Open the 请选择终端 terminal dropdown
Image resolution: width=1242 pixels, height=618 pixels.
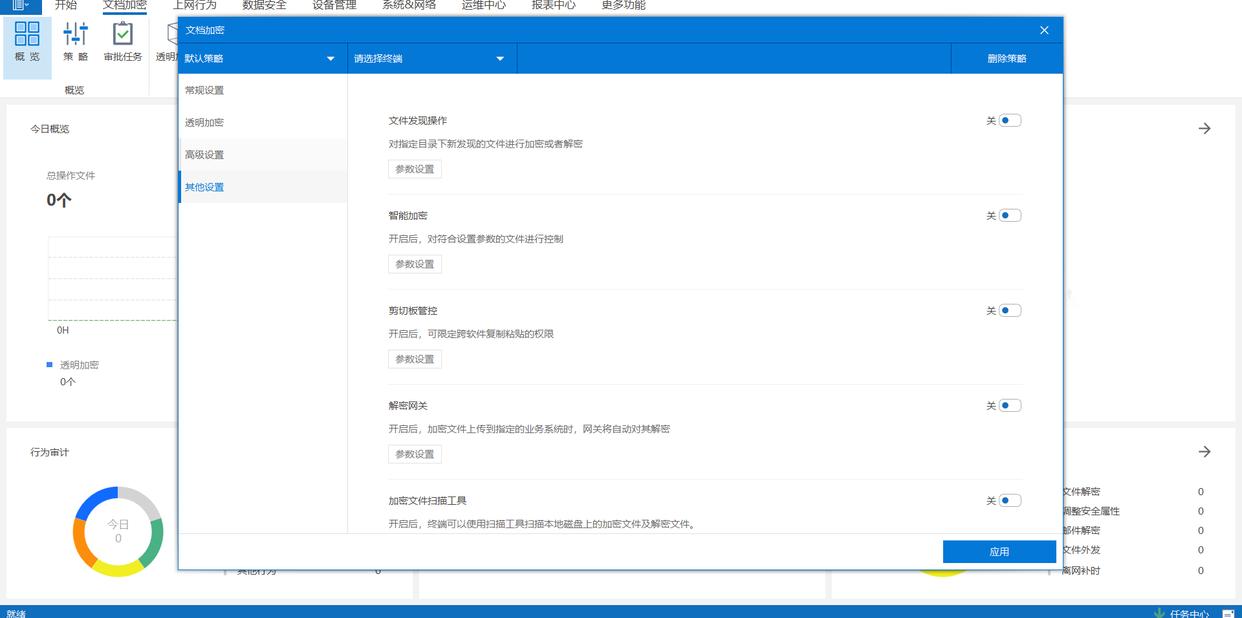430,59
